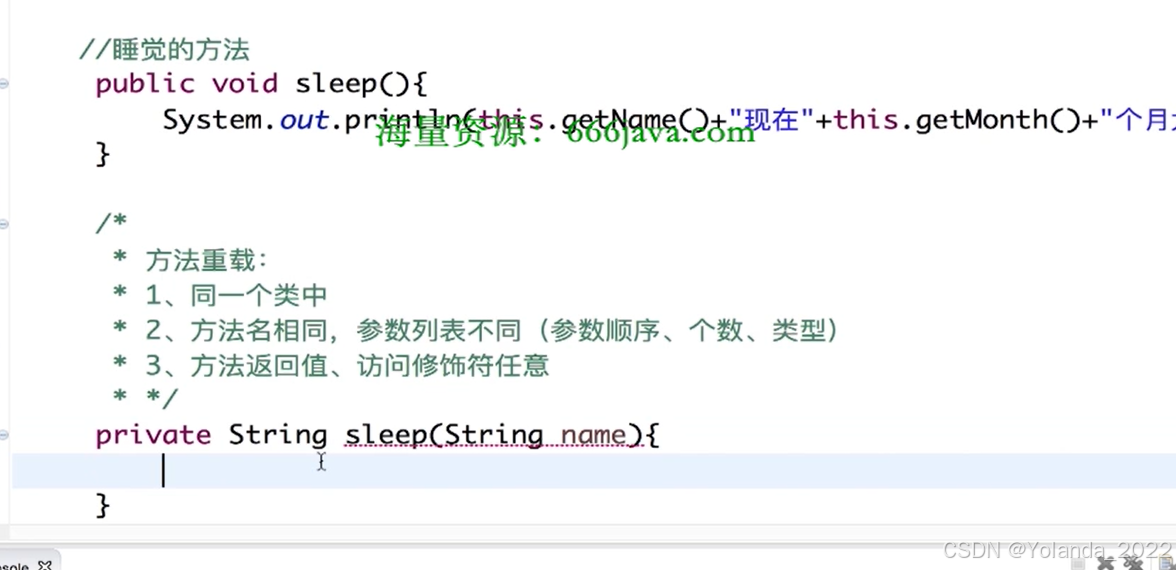Click the closing comment marker '* */'

(146, 400)
